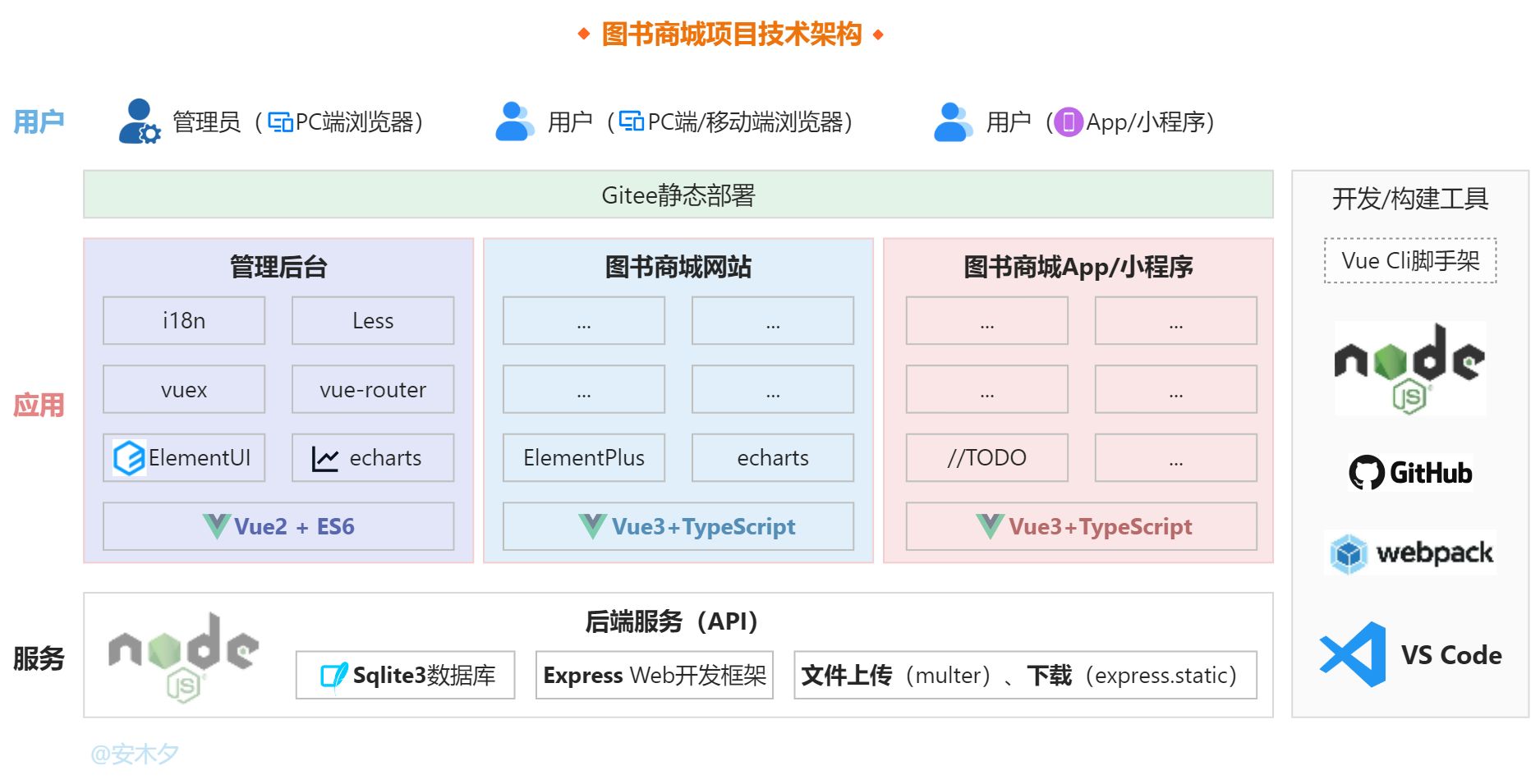Select the GitHub icon
The width and height of the screenshot is (1540, 784).
coord(1365,472)
